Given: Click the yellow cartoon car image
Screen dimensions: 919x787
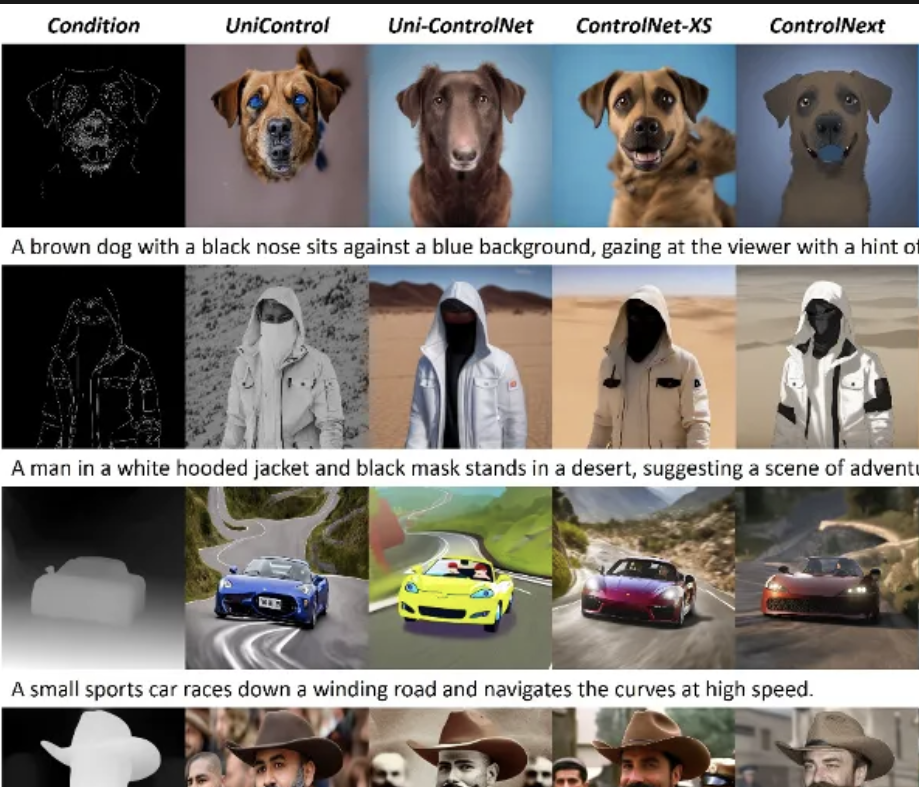Looking at the screenshot, I should click(459, 578).
